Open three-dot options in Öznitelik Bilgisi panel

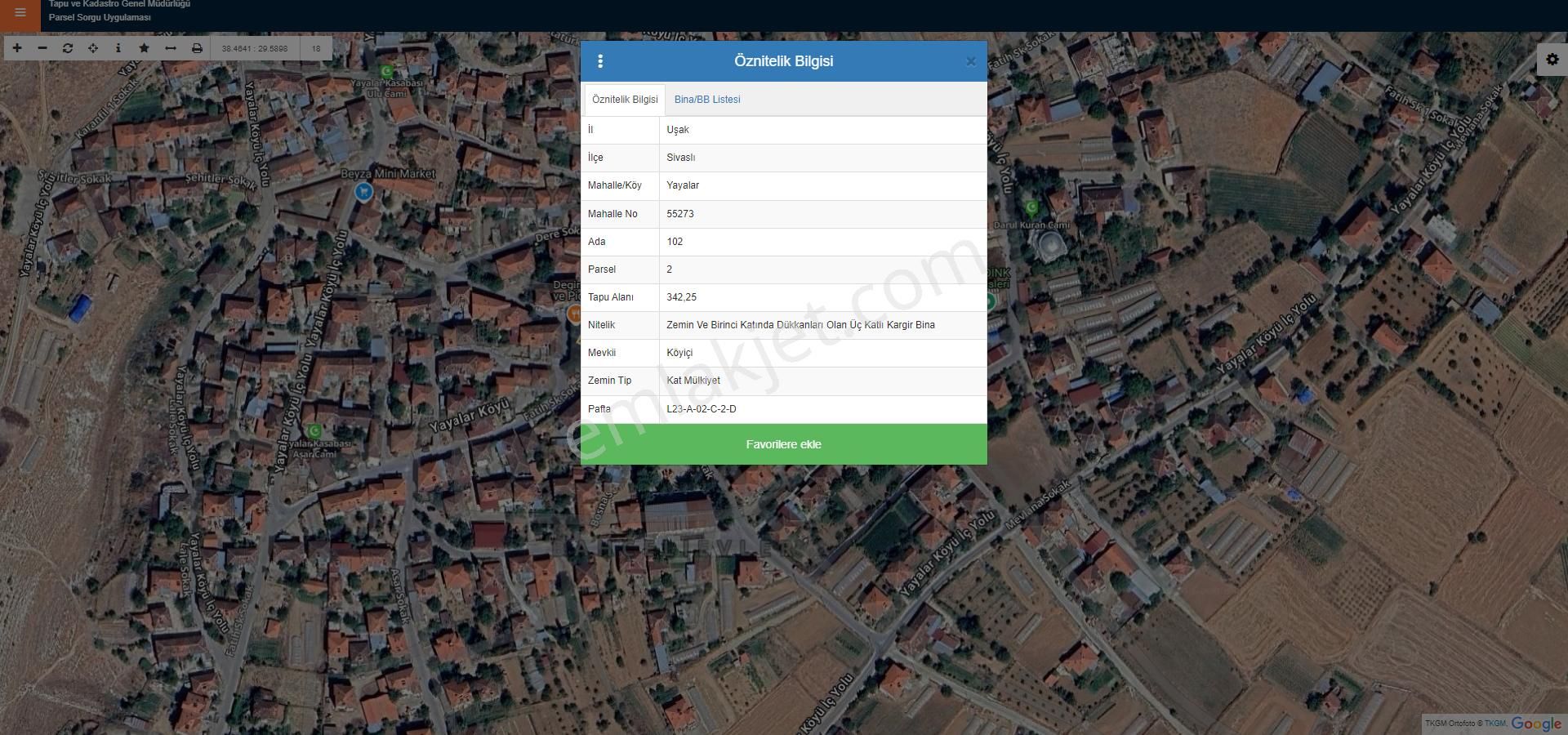point(600,61)
